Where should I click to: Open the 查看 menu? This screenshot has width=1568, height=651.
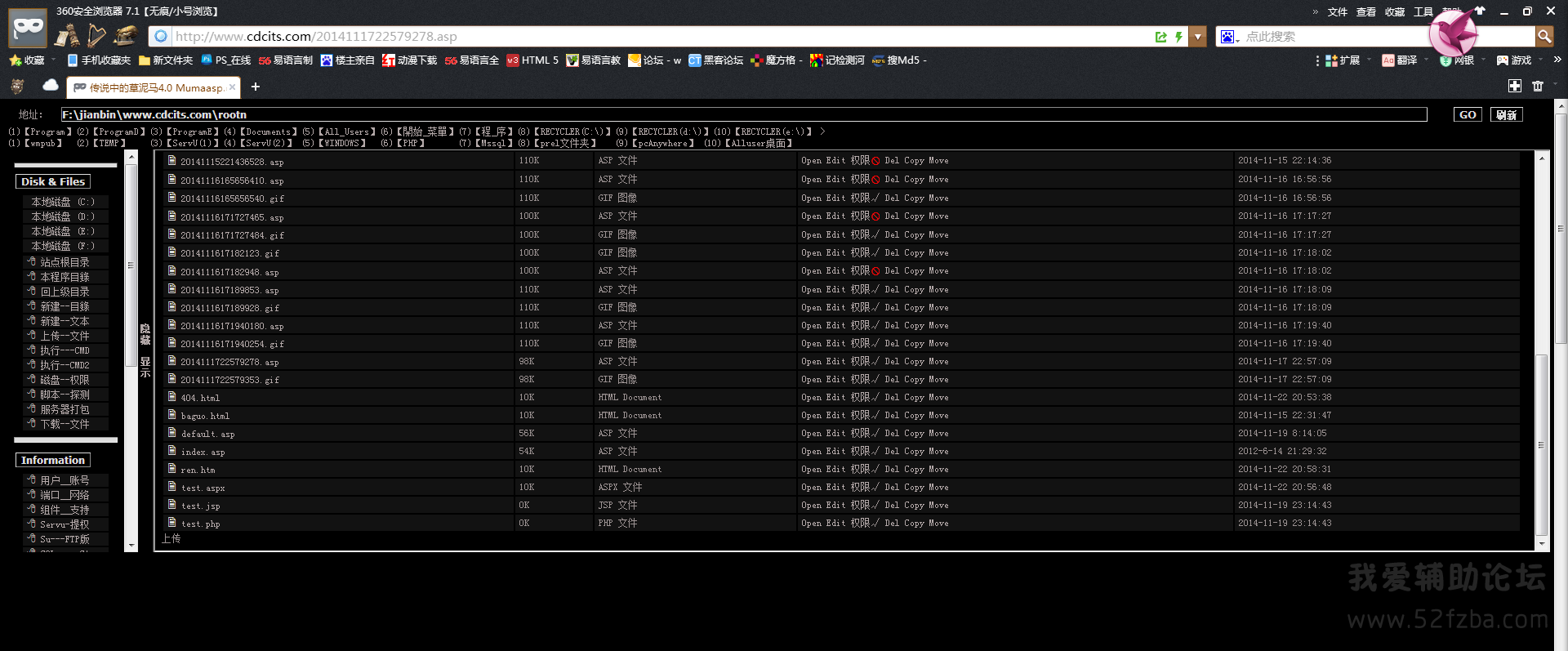click(1366, 11)
